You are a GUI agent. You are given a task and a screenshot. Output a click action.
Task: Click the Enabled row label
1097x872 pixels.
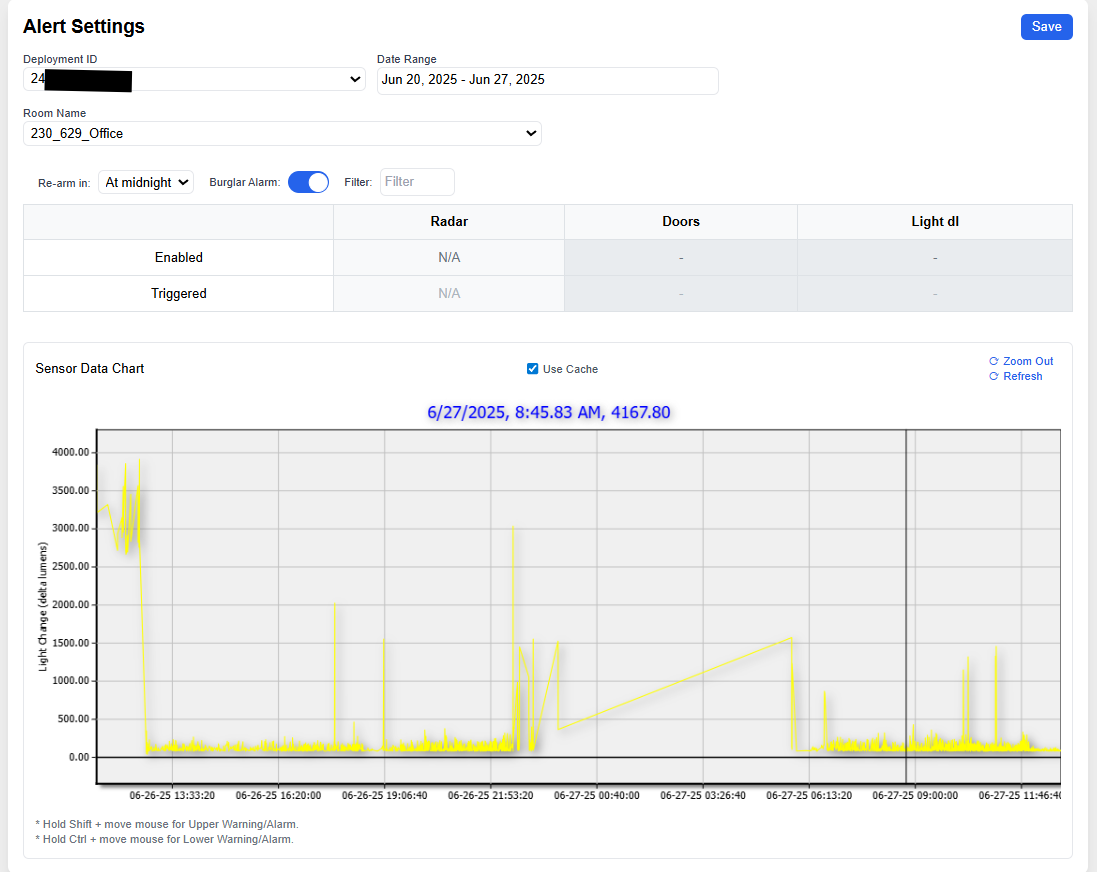point(178,258)
